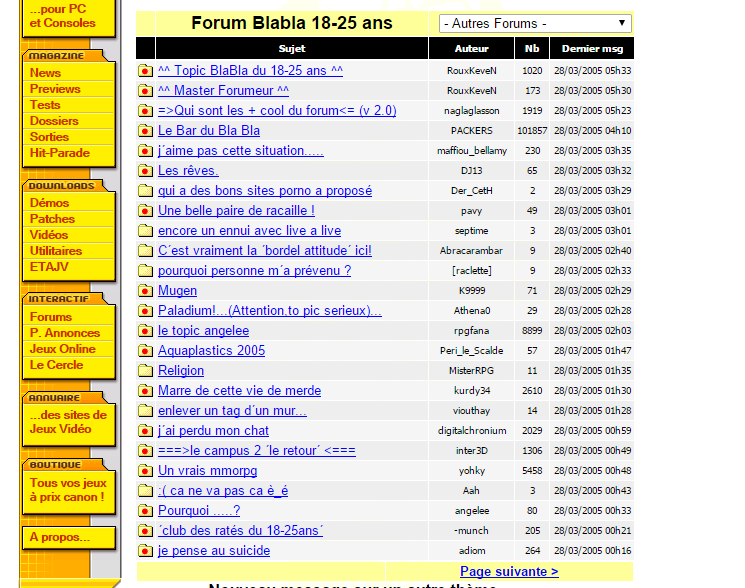Click the folder icon beside 'Mugen' topic

145,291
